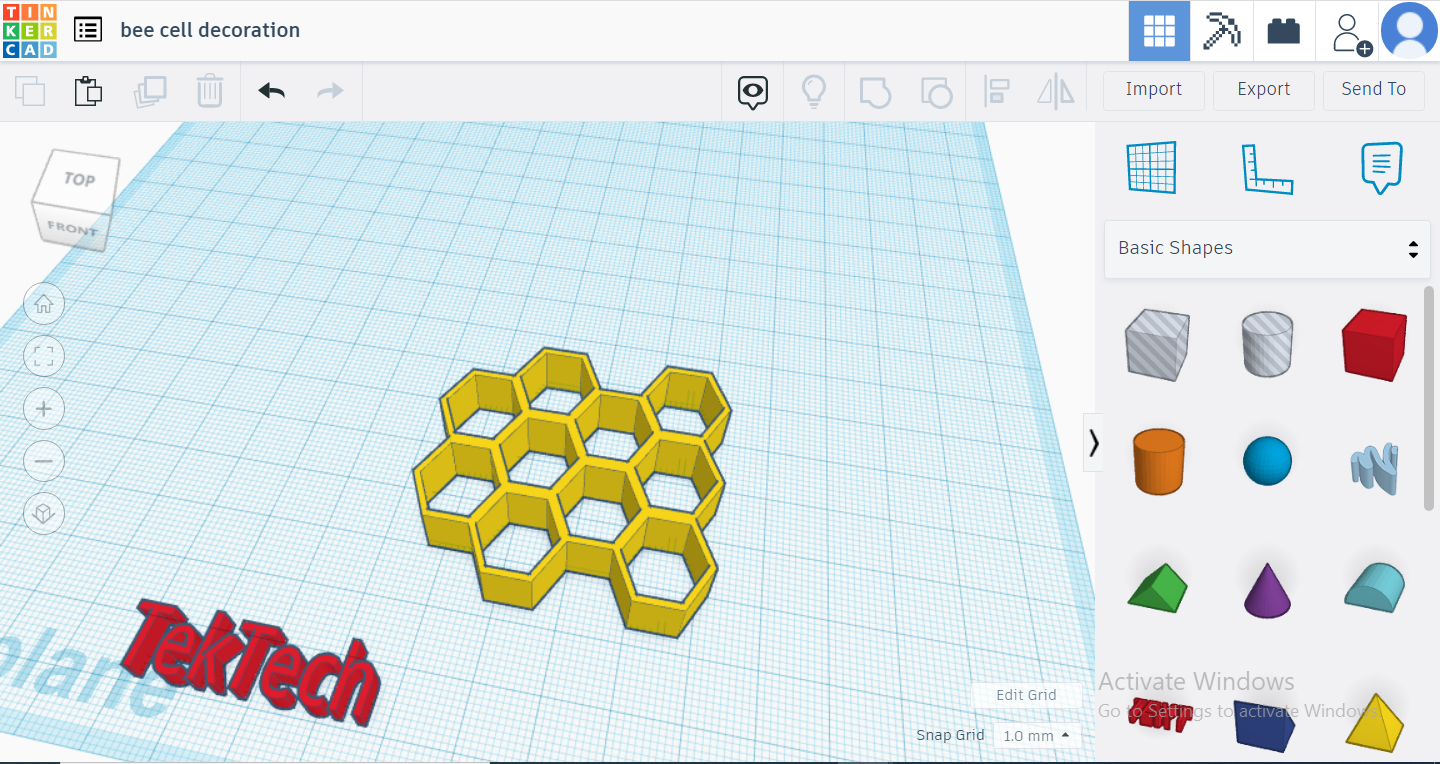1440x764 pixels.
Task: Select the teal Round Roof shape
Action: [x=1375, y=586]
